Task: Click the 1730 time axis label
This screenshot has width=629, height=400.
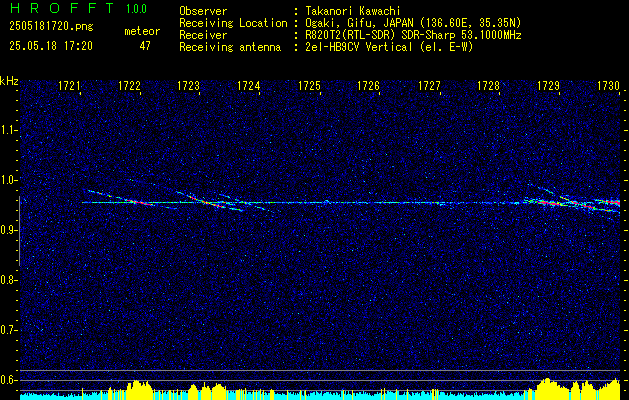Action: tap(609, 85)
